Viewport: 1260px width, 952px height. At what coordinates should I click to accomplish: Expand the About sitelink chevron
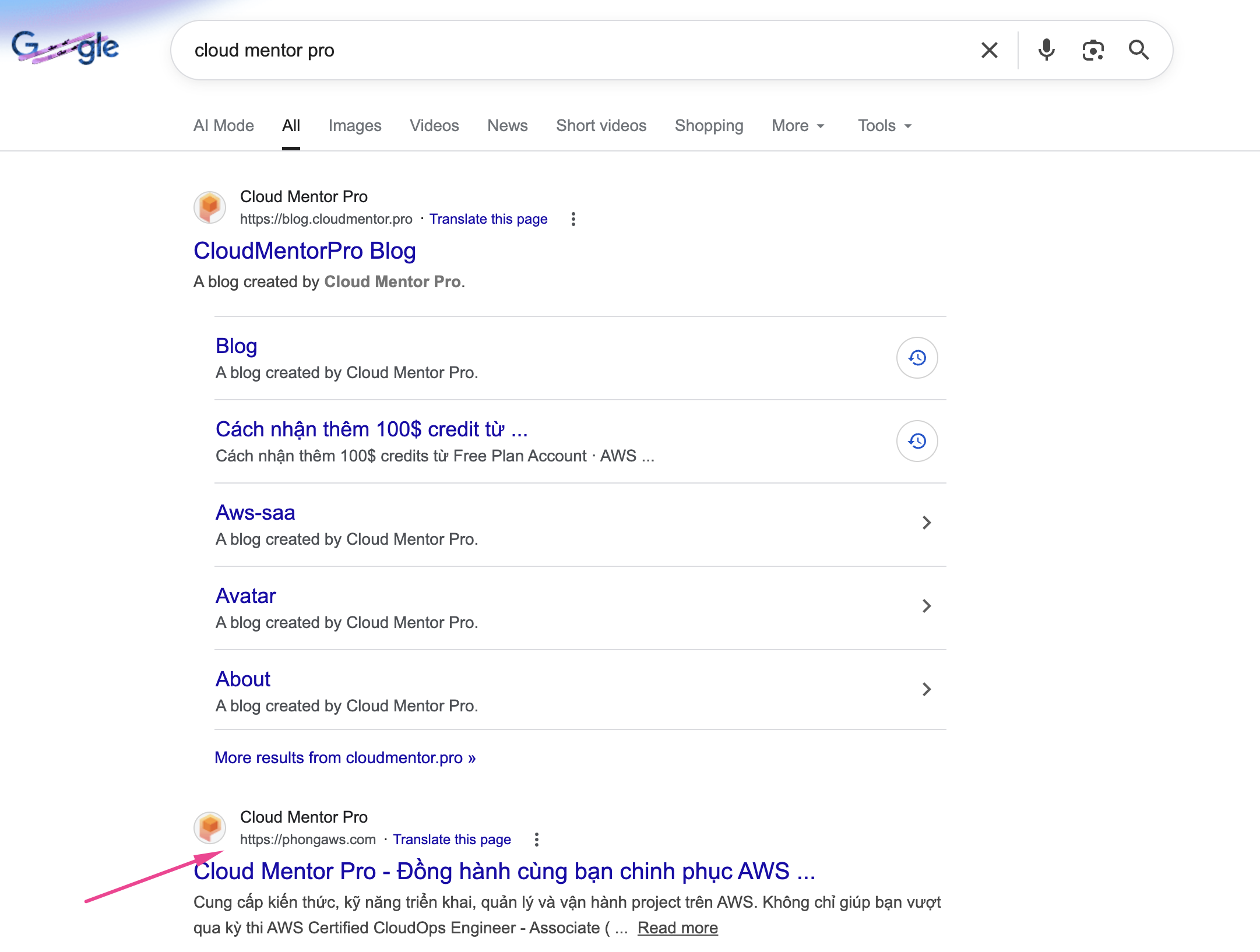pyautogui.click(x=927, y=689)
